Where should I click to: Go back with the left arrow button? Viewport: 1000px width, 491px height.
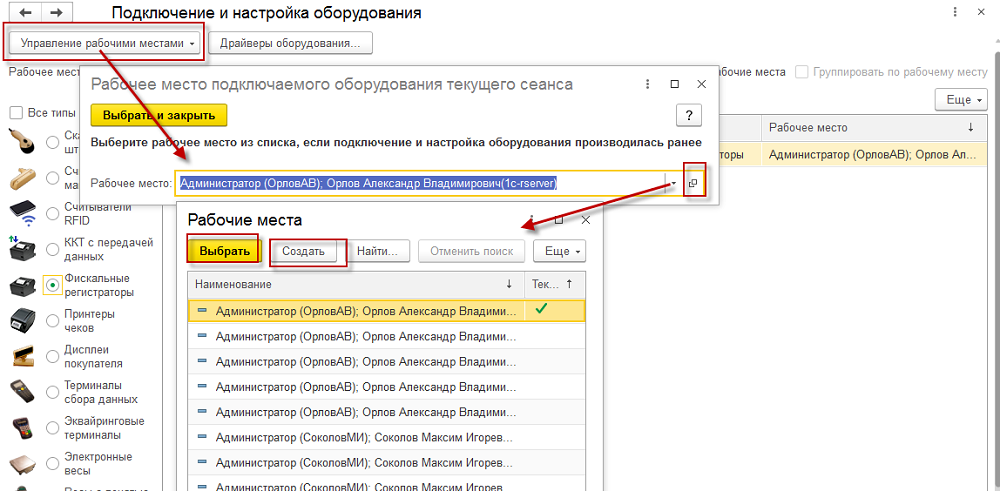(26, 13)
